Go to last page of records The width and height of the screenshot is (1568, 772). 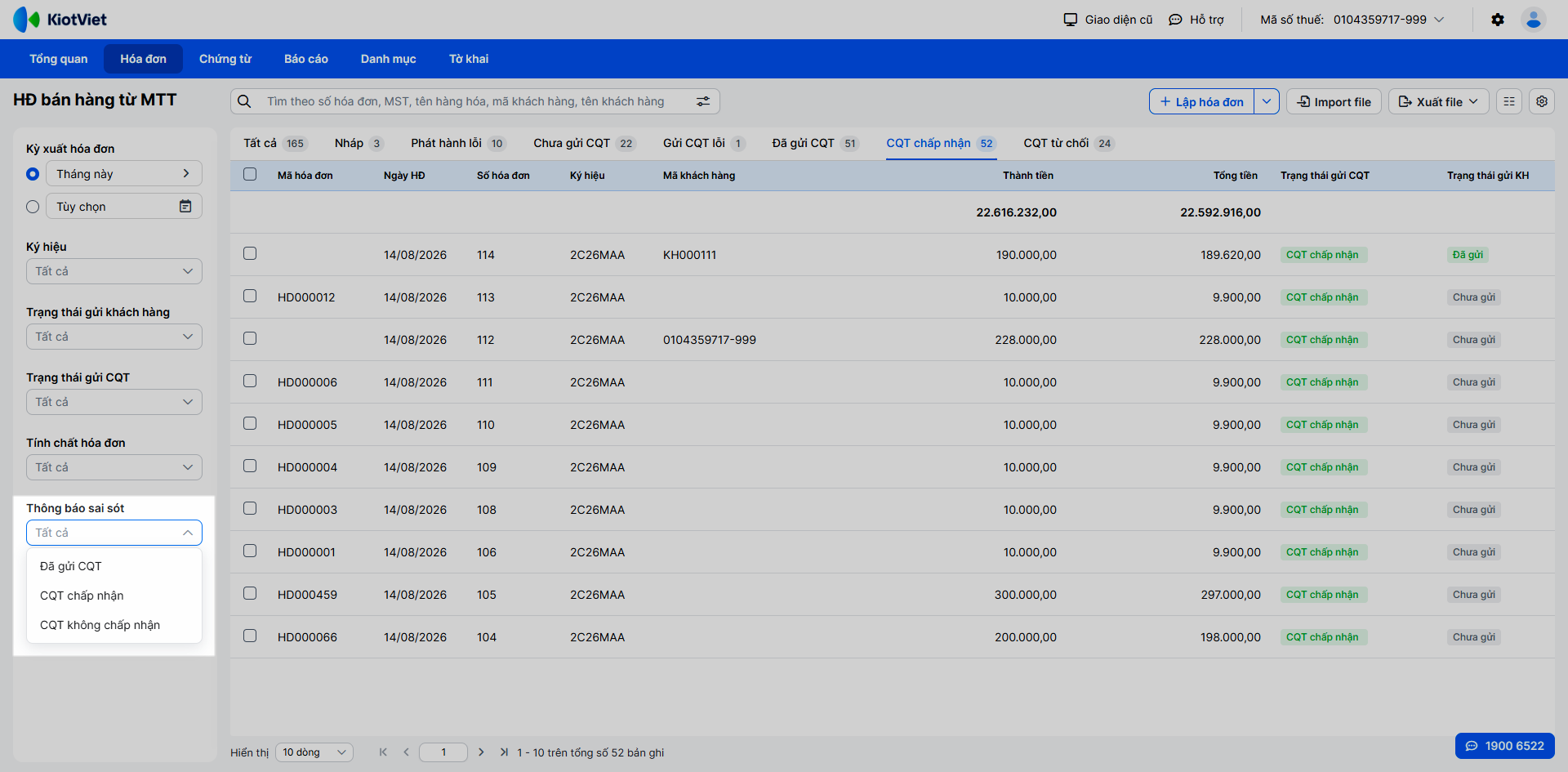504,752
